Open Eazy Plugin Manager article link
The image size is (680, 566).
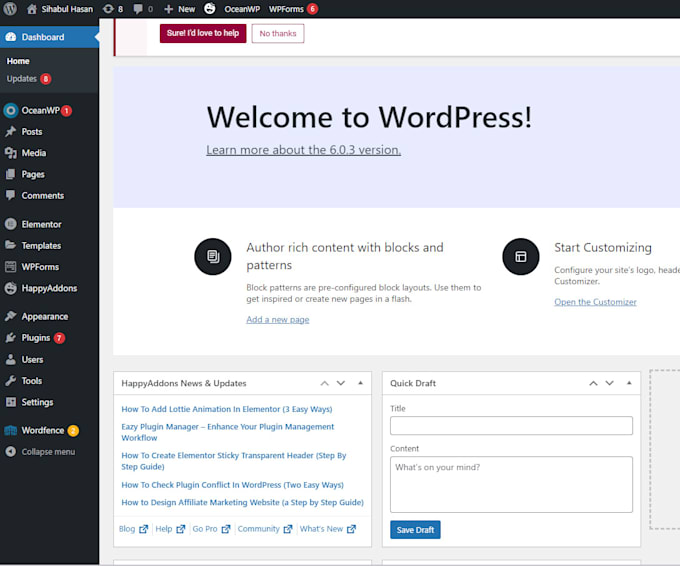tap(228, 432)
